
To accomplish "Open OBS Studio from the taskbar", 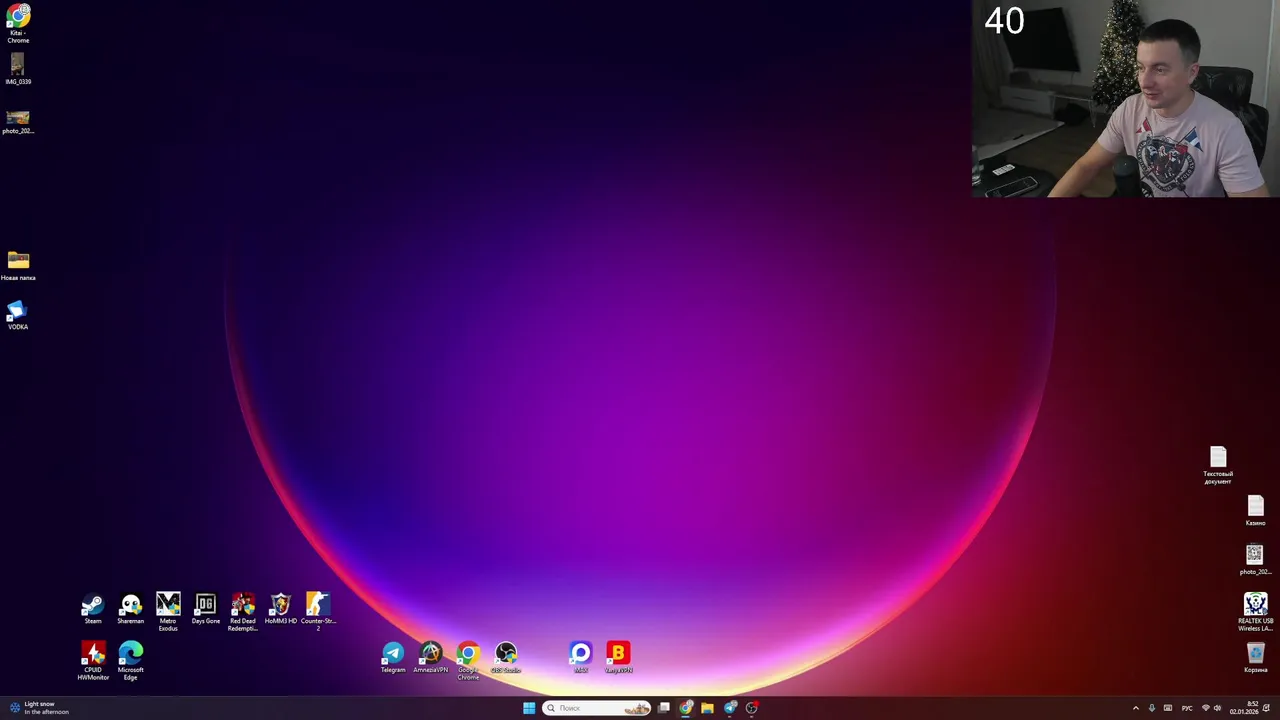I will [x=752, y=708].
